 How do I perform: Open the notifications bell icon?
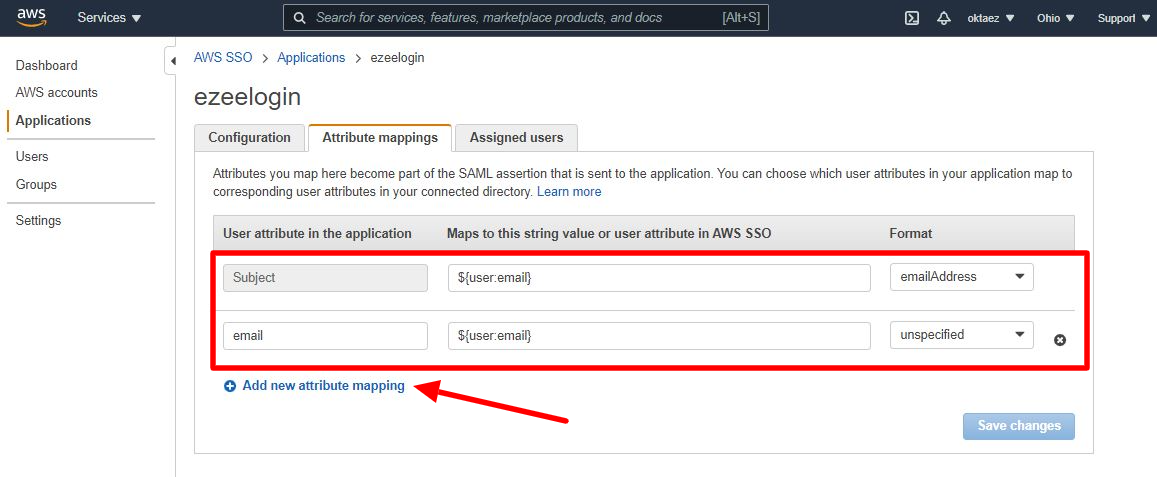(944, 18)
